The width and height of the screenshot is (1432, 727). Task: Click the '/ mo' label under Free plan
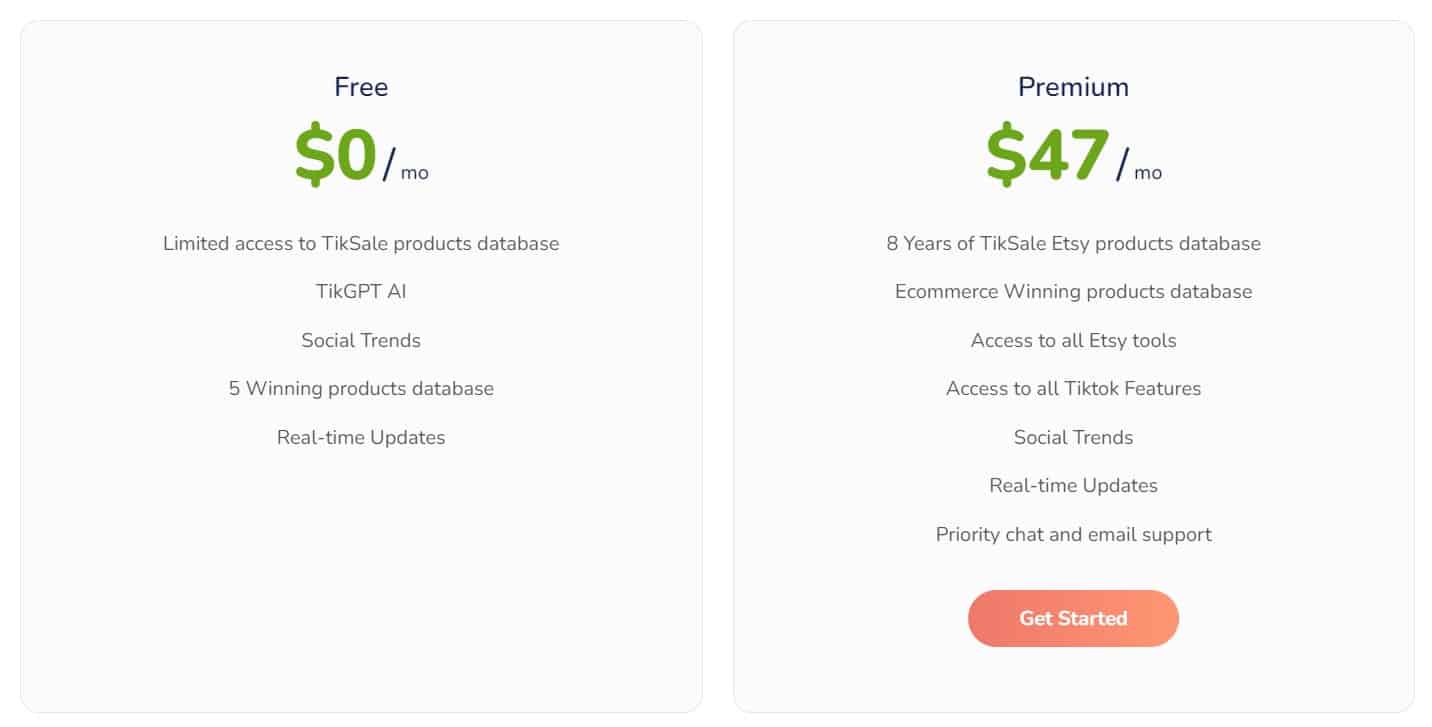408,168
